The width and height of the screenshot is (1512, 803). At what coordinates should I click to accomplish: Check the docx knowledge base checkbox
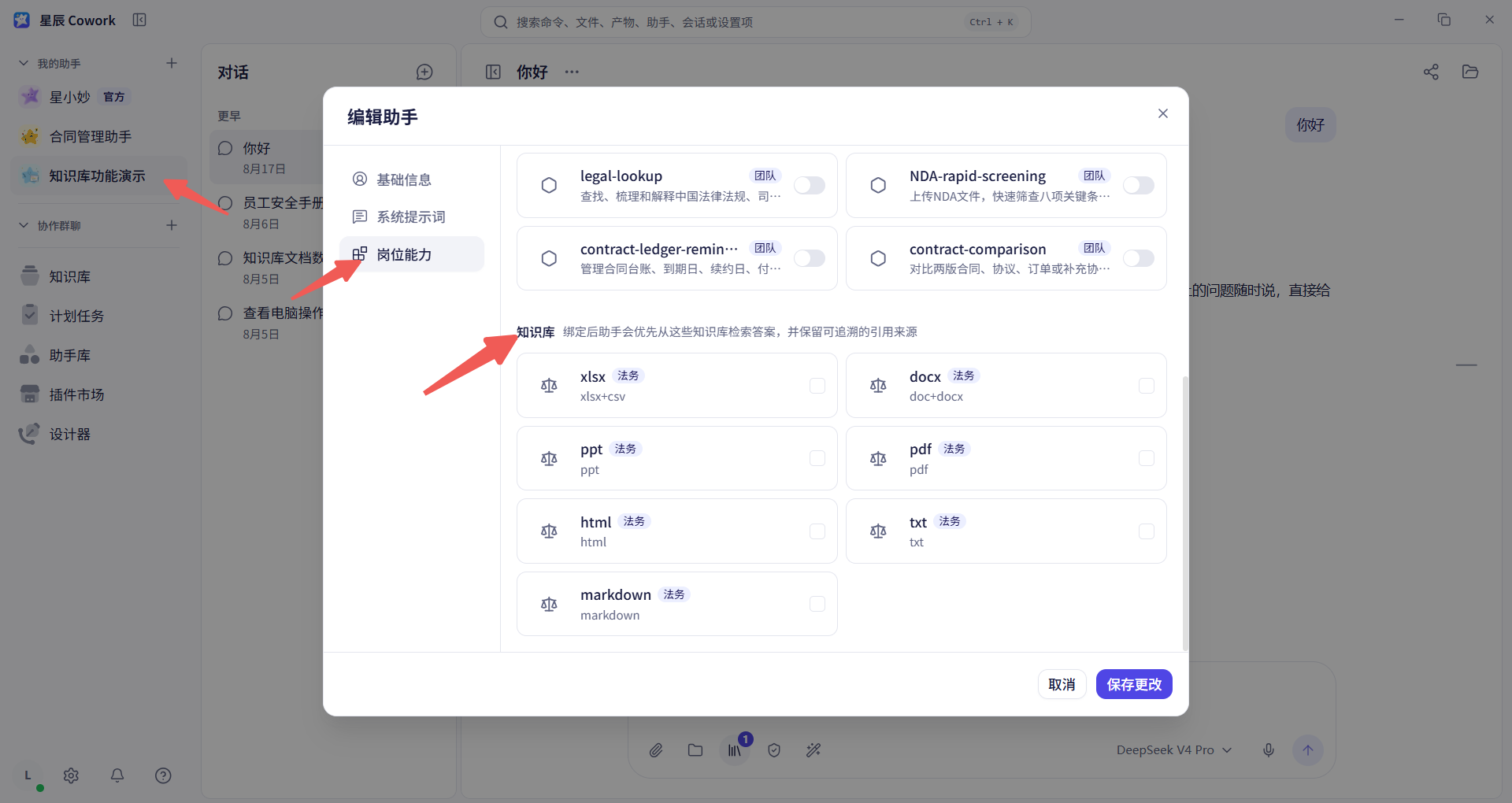pyautogui.click(x=1147, y=386)
